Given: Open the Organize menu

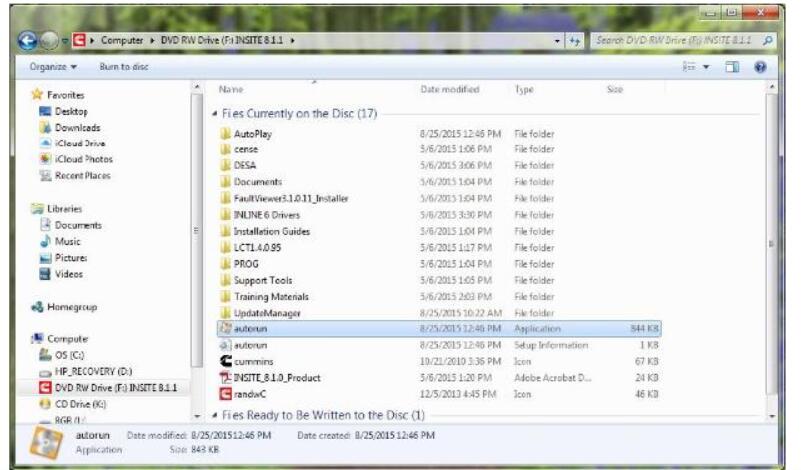Looking at the screenshot, I should point(53,66).
